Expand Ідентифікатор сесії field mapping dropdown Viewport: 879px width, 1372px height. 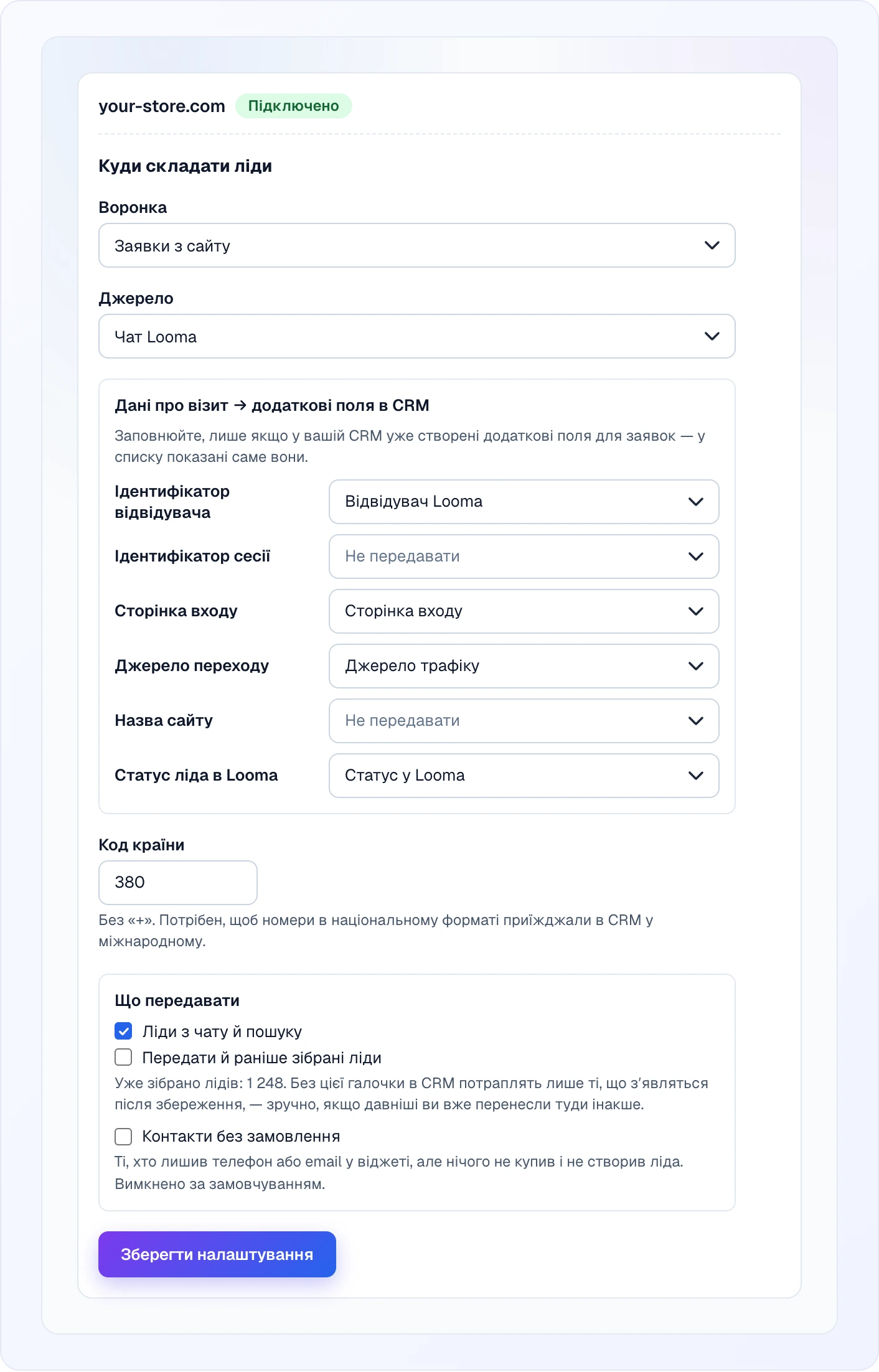pyautogui.click(x=524, y=557)
